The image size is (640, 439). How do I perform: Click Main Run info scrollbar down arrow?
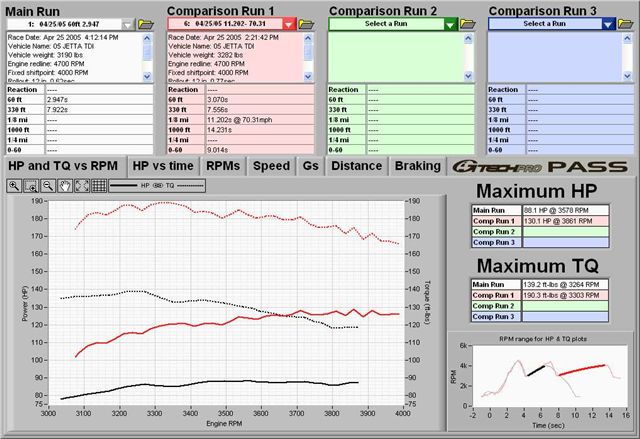point(147,76)
